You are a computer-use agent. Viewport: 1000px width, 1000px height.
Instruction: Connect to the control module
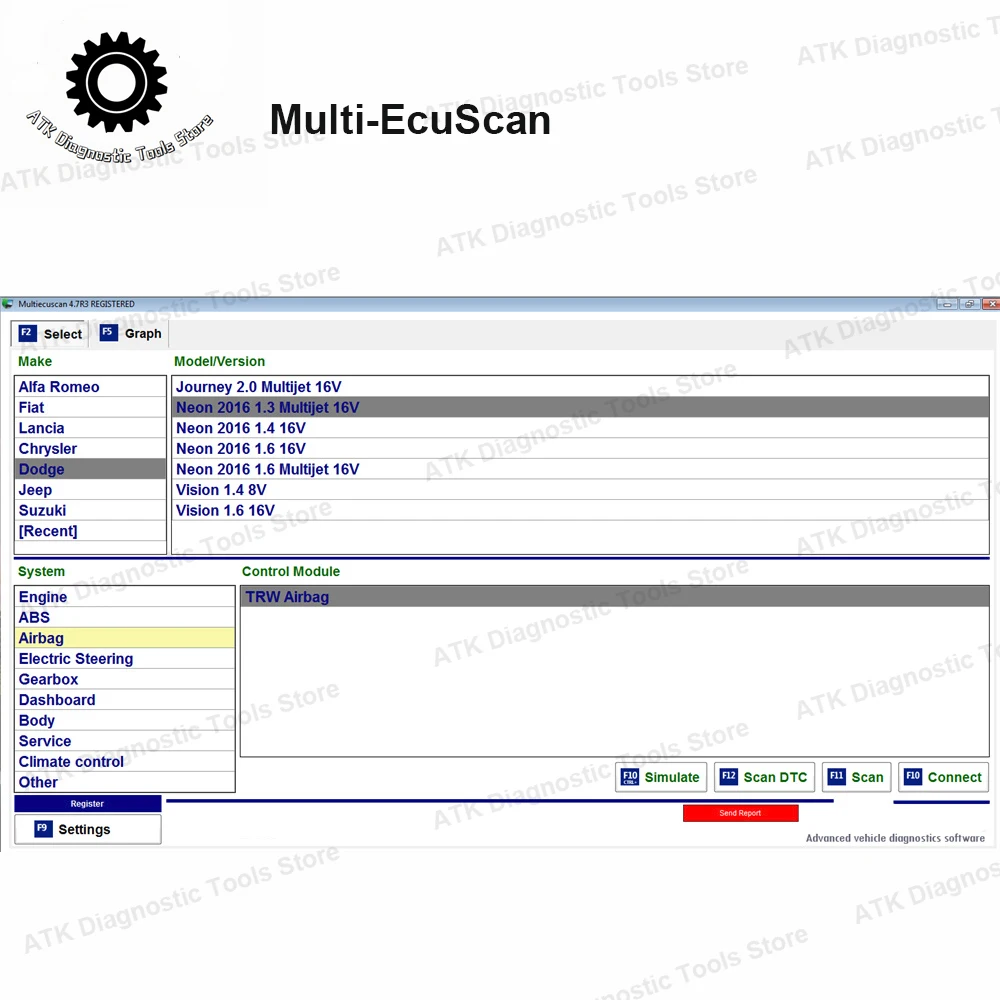coord(943,777)
